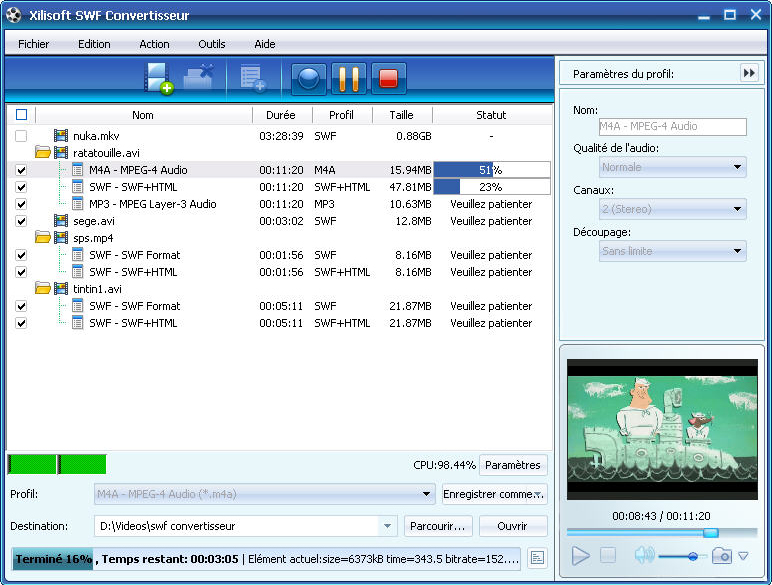Click the Add file toolbar icon

[x=159, y=78]
